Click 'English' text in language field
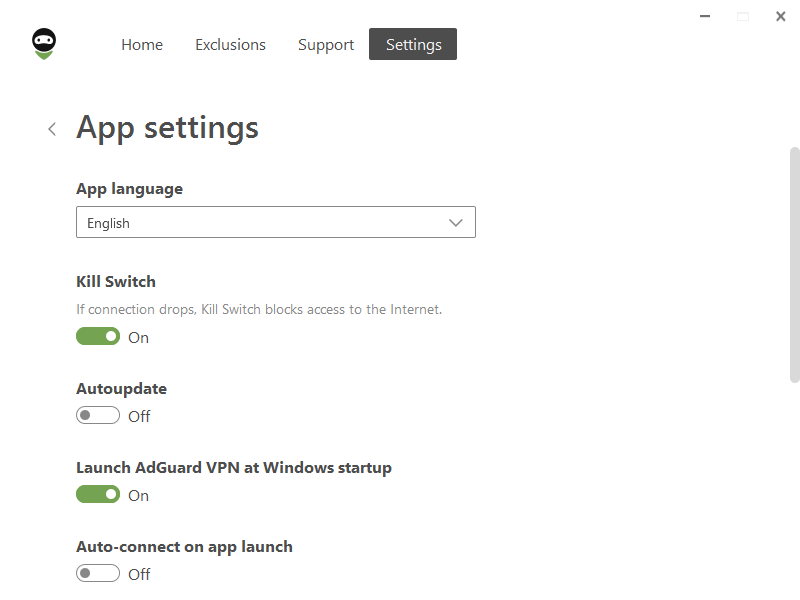 [108, 223]
